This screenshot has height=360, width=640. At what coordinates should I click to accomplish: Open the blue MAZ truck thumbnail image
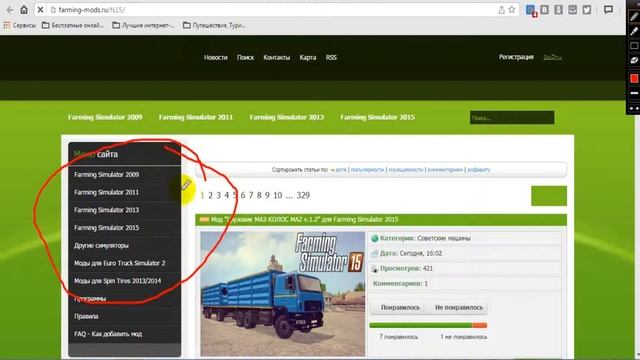coord(282,294)
